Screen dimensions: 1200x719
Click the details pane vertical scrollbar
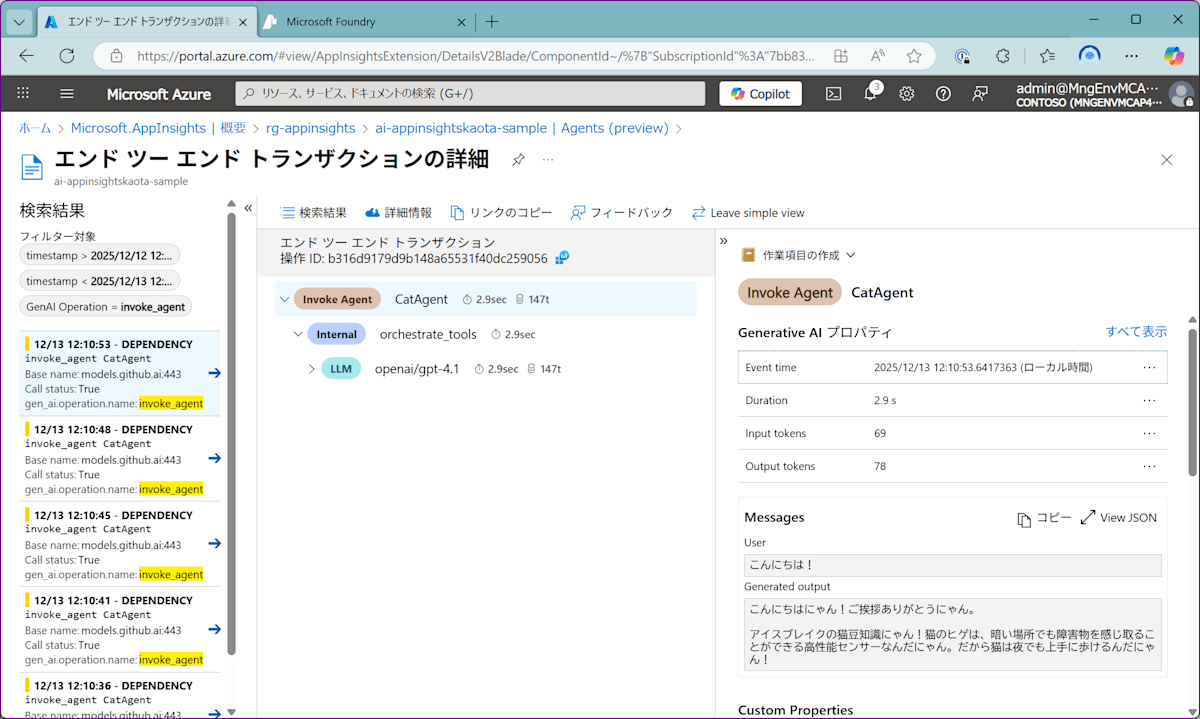1192,400
